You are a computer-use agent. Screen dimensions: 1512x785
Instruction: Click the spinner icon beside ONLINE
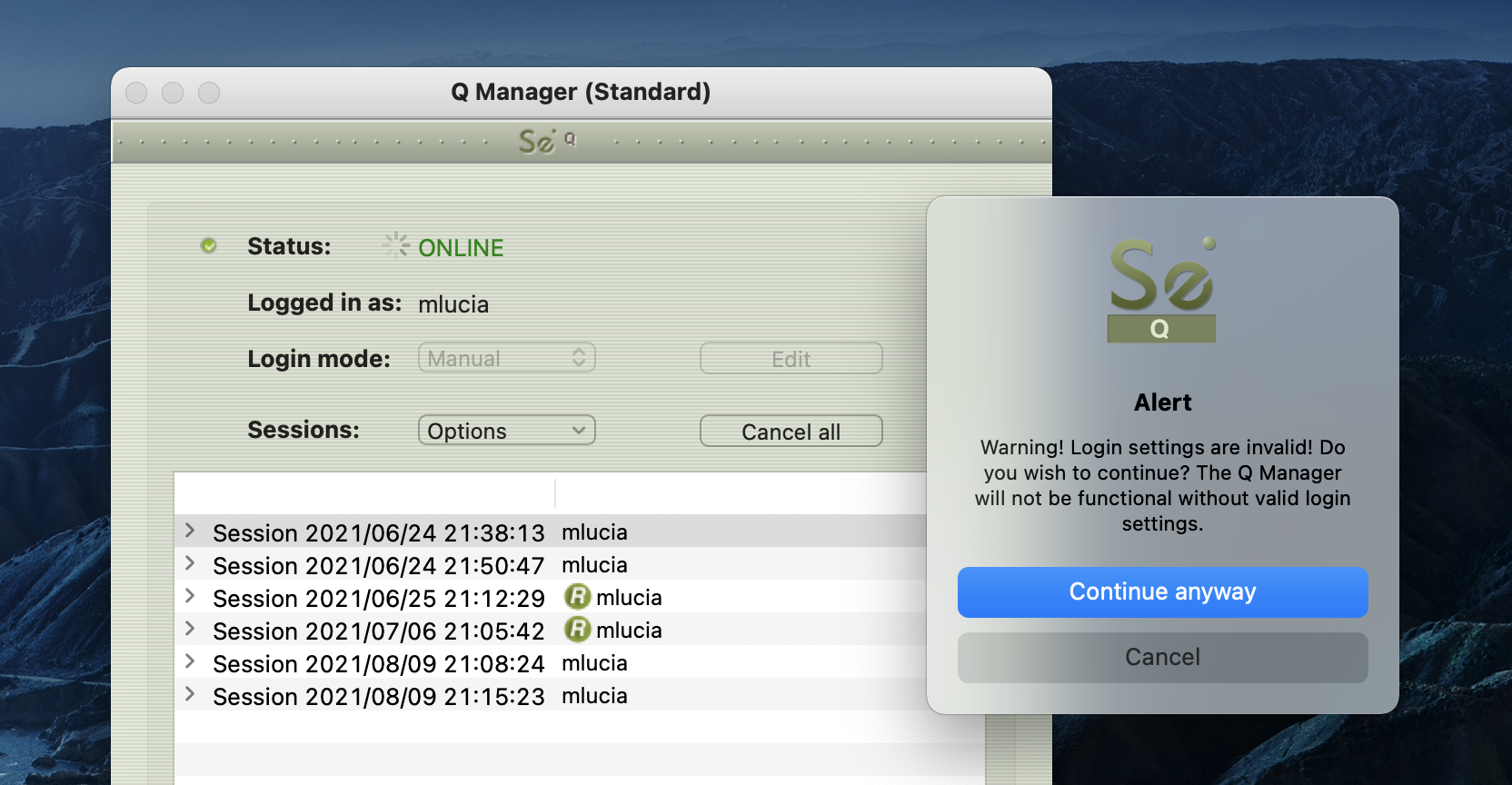395,245
